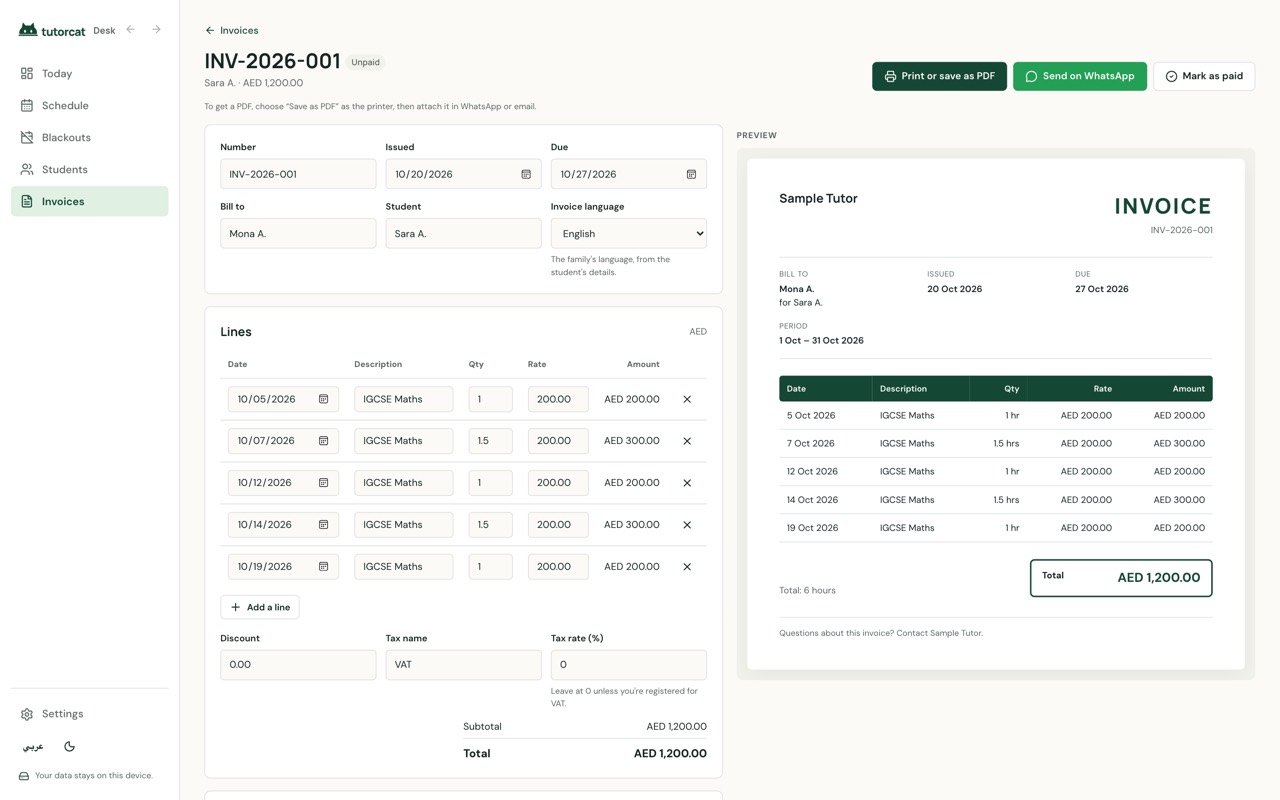
Task: Click Description field of 10/12/2026 line
Action: pos(403,483)
